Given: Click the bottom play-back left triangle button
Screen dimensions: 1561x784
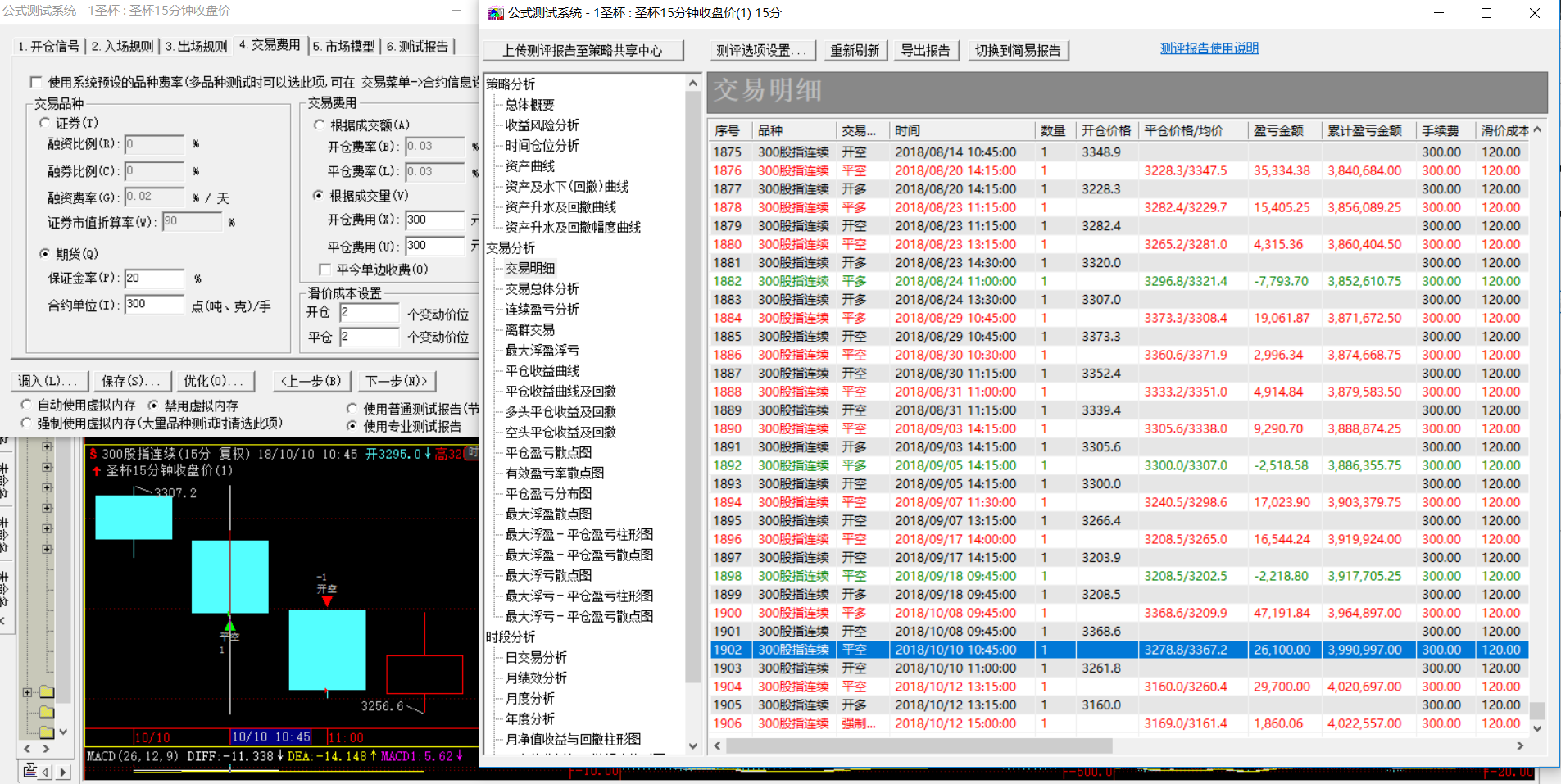Looking at the screenshot, I should pos(46,772).
